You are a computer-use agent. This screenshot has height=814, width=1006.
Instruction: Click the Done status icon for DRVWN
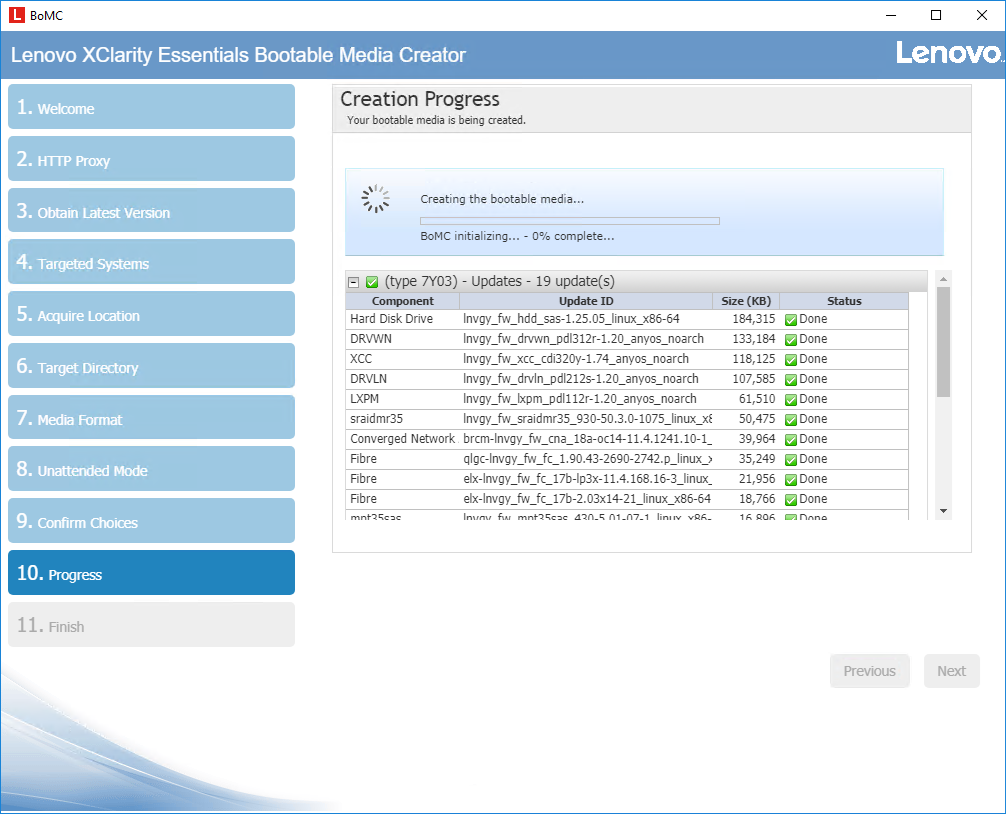[791, 339]
